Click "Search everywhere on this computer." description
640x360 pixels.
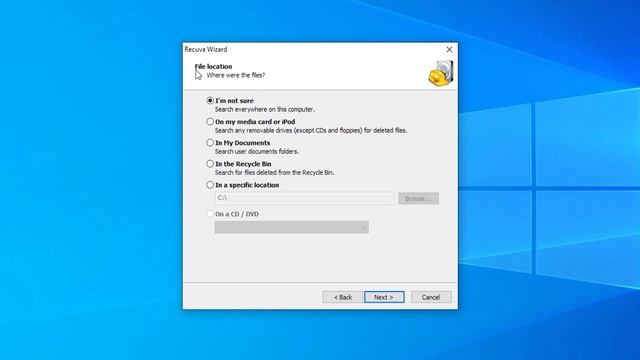(x=265, y=109)
